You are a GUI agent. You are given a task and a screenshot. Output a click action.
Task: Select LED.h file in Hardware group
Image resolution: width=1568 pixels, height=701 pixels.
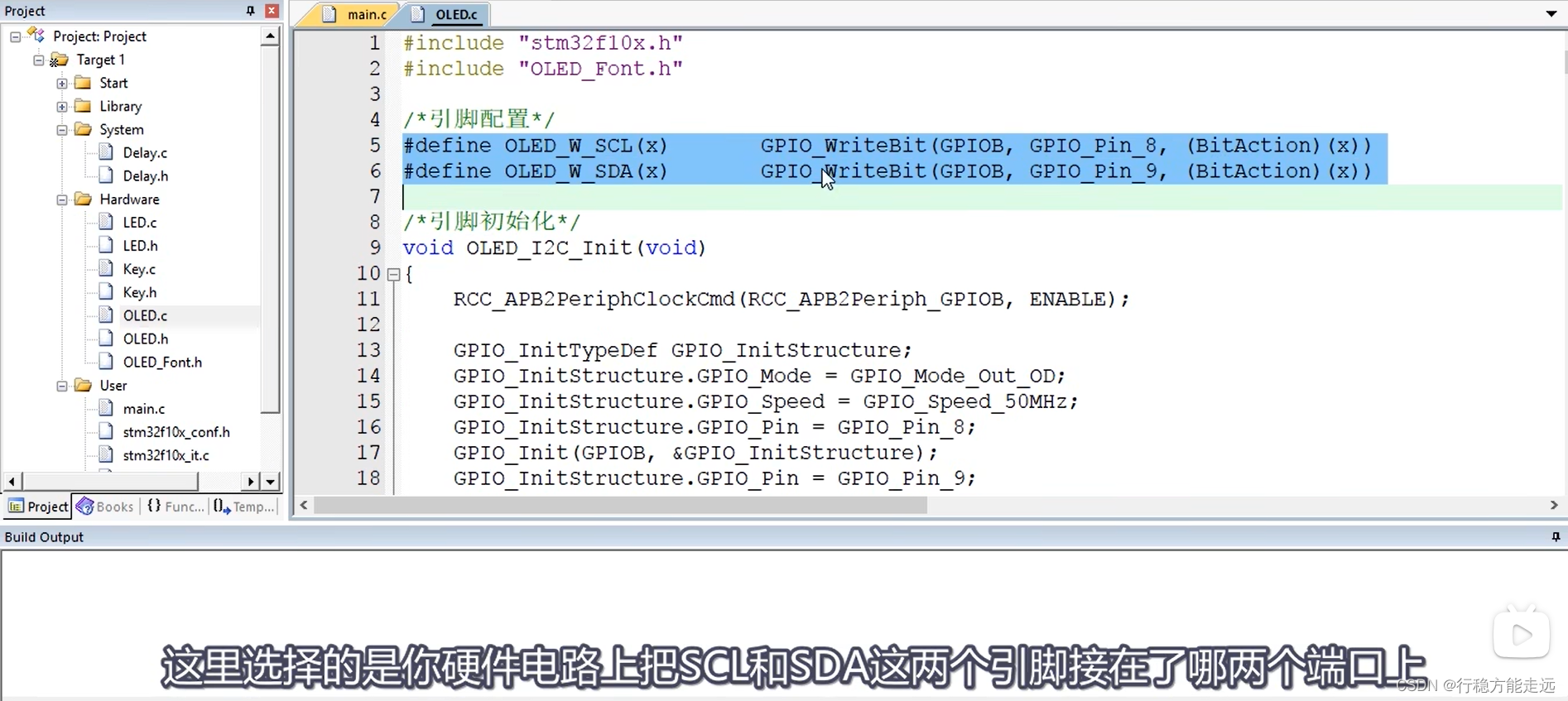[x=140, y=246]
